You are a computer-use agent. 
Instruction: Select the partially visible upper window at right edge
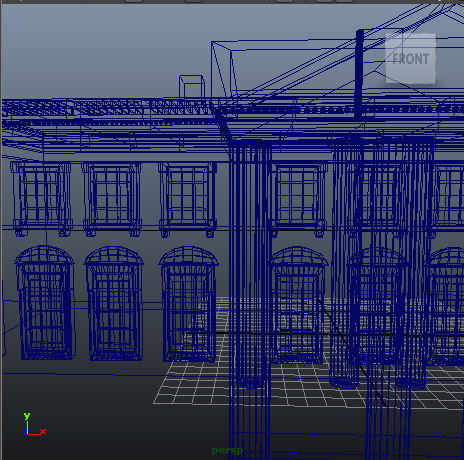(x=448, y=199)
